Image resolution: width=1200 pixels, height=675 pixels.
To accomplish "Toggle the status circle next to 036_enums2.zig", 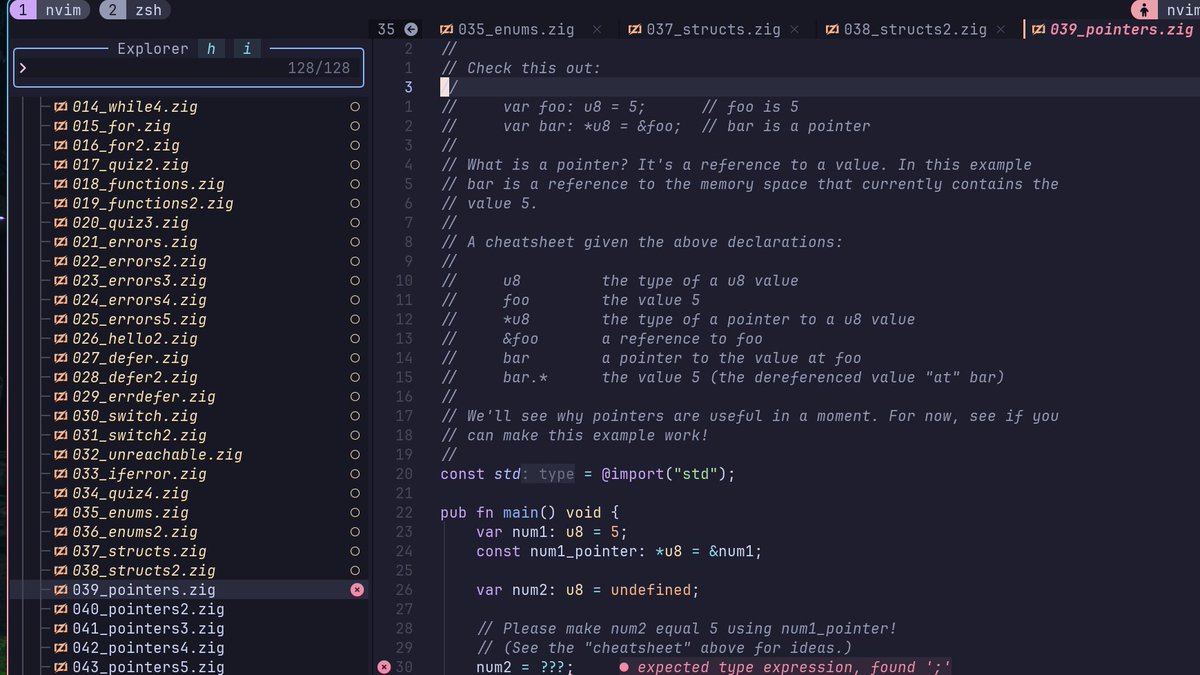I will (x=355, y=532).
